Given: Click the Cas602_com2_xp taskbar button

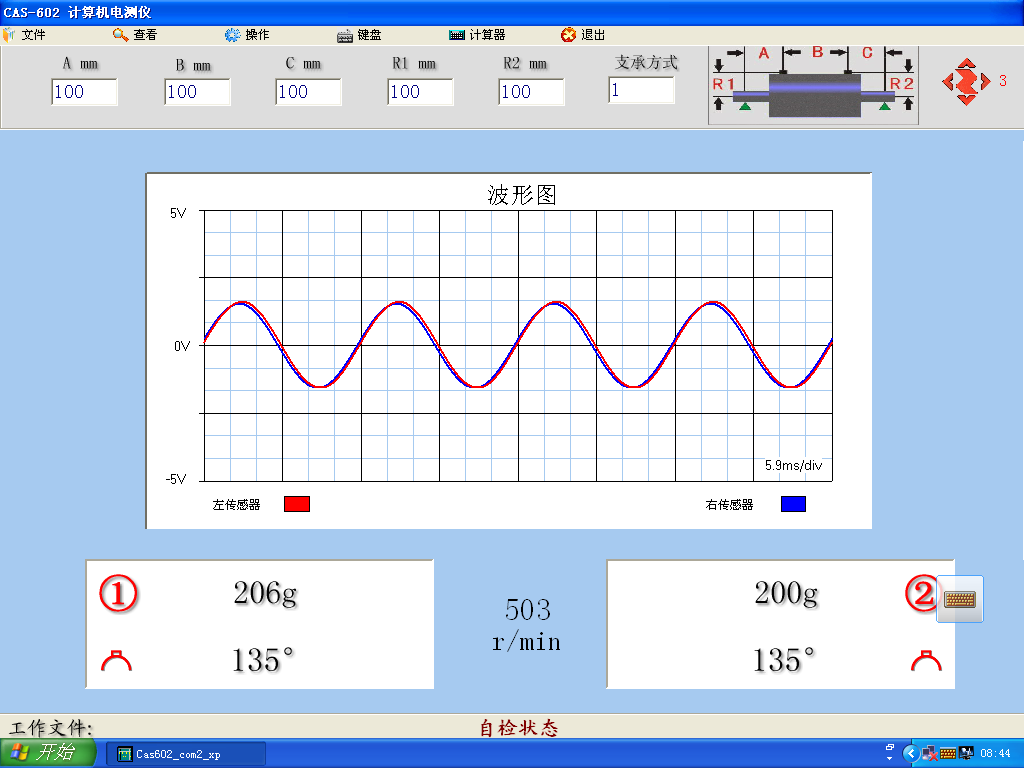Looking at the screenshot, I should [x=186, y=754].
